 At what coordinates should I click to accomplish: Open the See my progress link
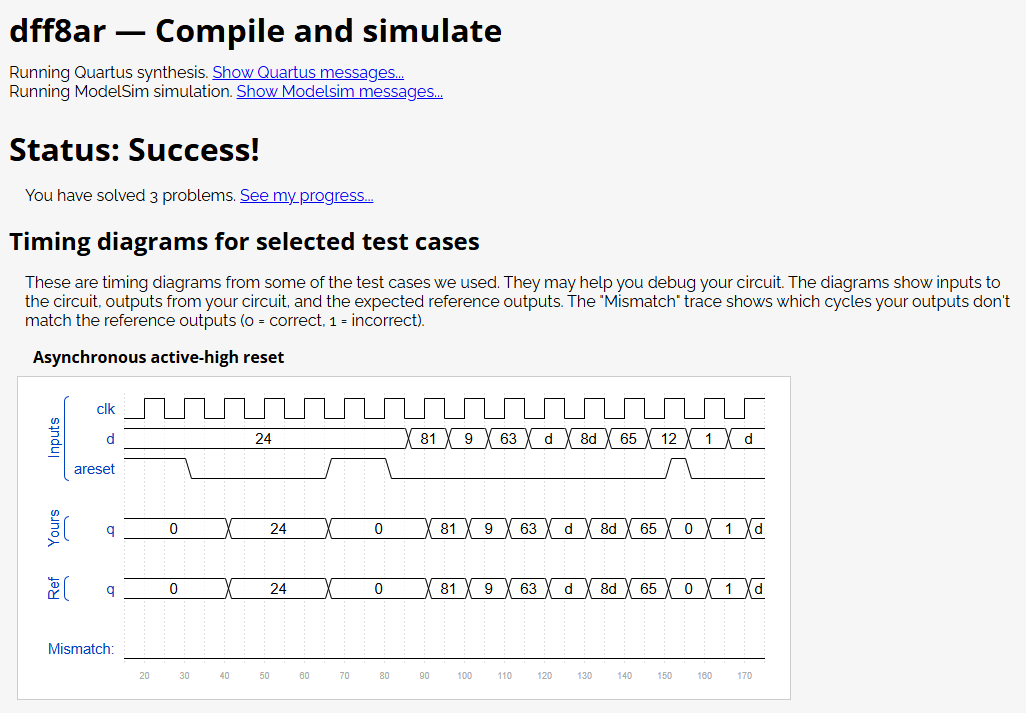(x=306, y=195)
